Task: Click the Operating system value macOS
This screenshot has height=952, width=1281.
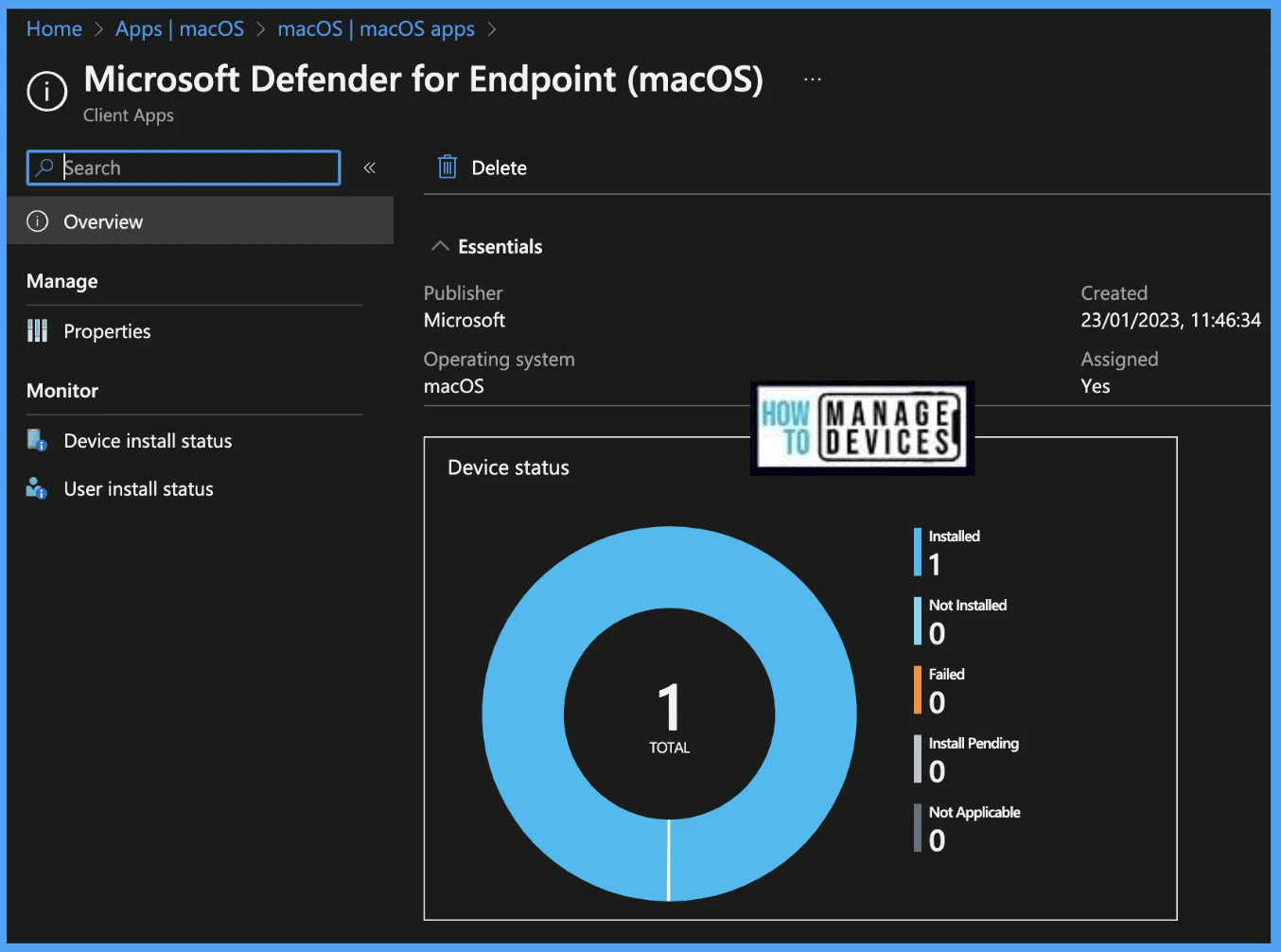Action: click(x=454, y=386)
